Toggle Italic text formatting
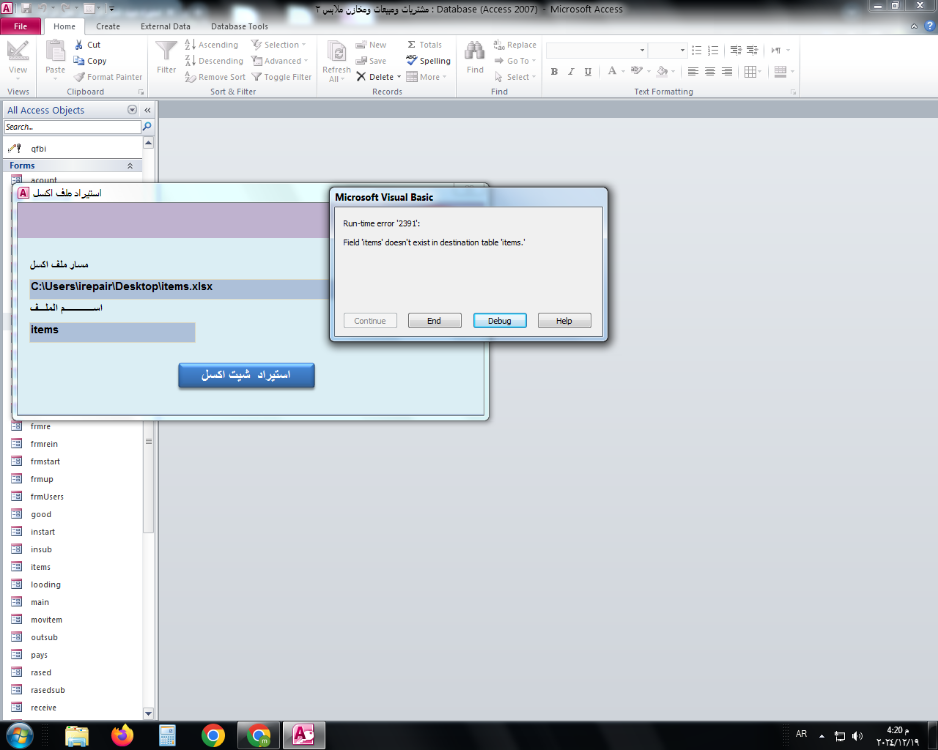 click(571, 72)
